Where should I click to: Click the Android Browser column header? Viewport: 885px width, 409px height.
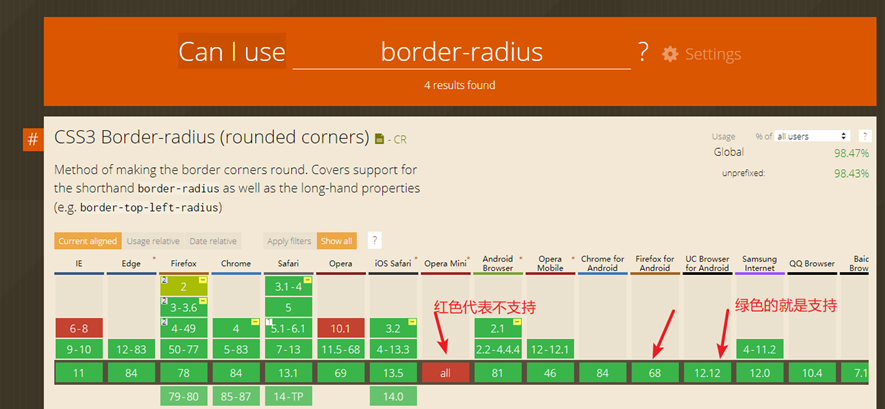[x=498, y=263]
